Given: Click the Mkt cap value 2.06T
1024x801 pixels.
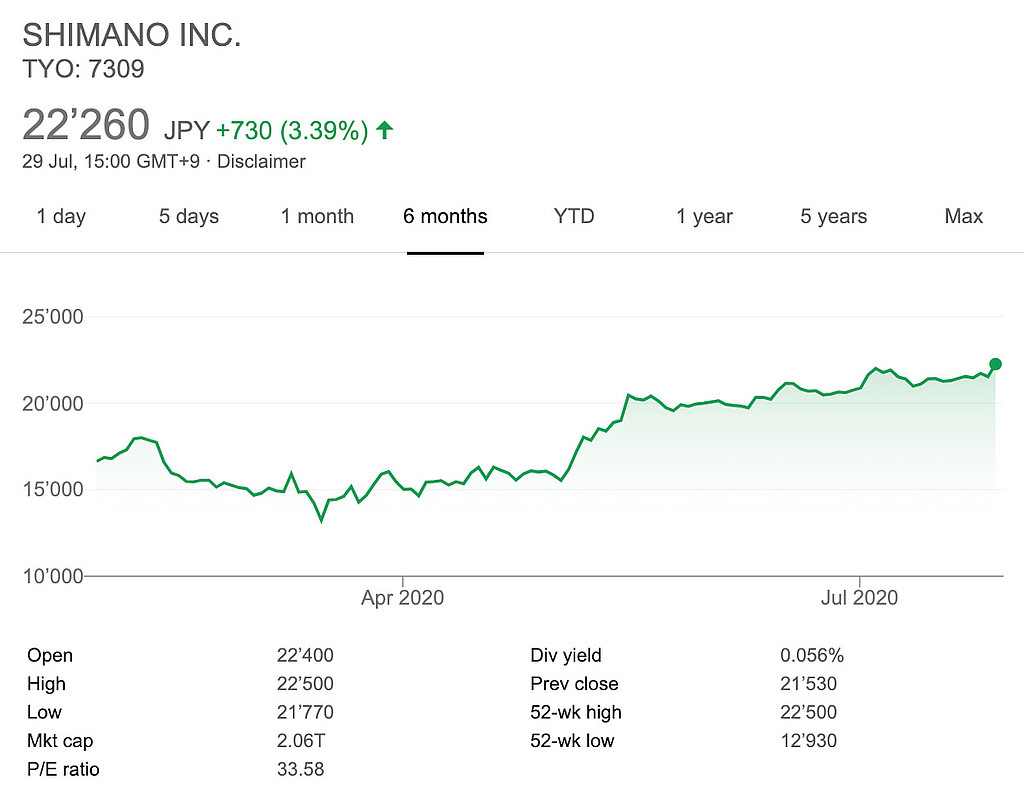Looking at the screenshot, I should tap(300, 741).
